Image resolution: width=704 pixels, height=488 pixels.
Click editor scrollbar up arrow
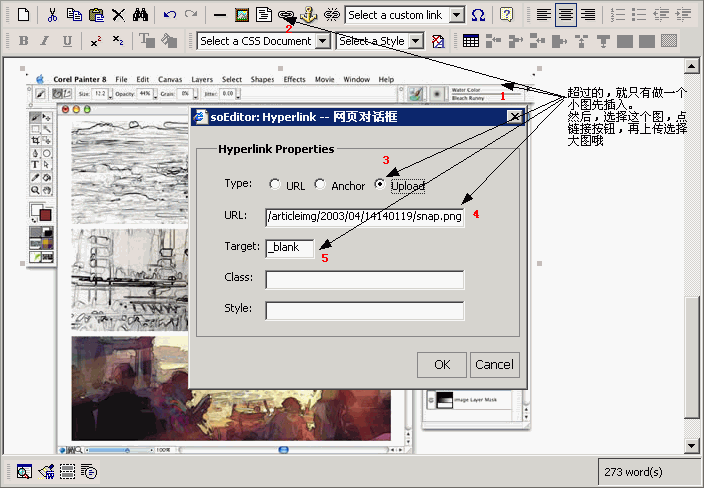pyautogui.click(x=691, y=67)
